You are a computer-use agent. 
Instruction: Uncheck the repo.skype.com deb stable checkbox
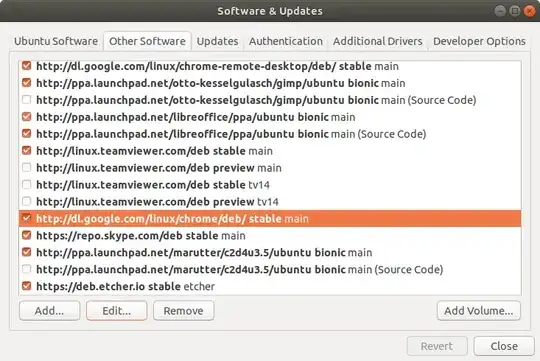[27, 235]
